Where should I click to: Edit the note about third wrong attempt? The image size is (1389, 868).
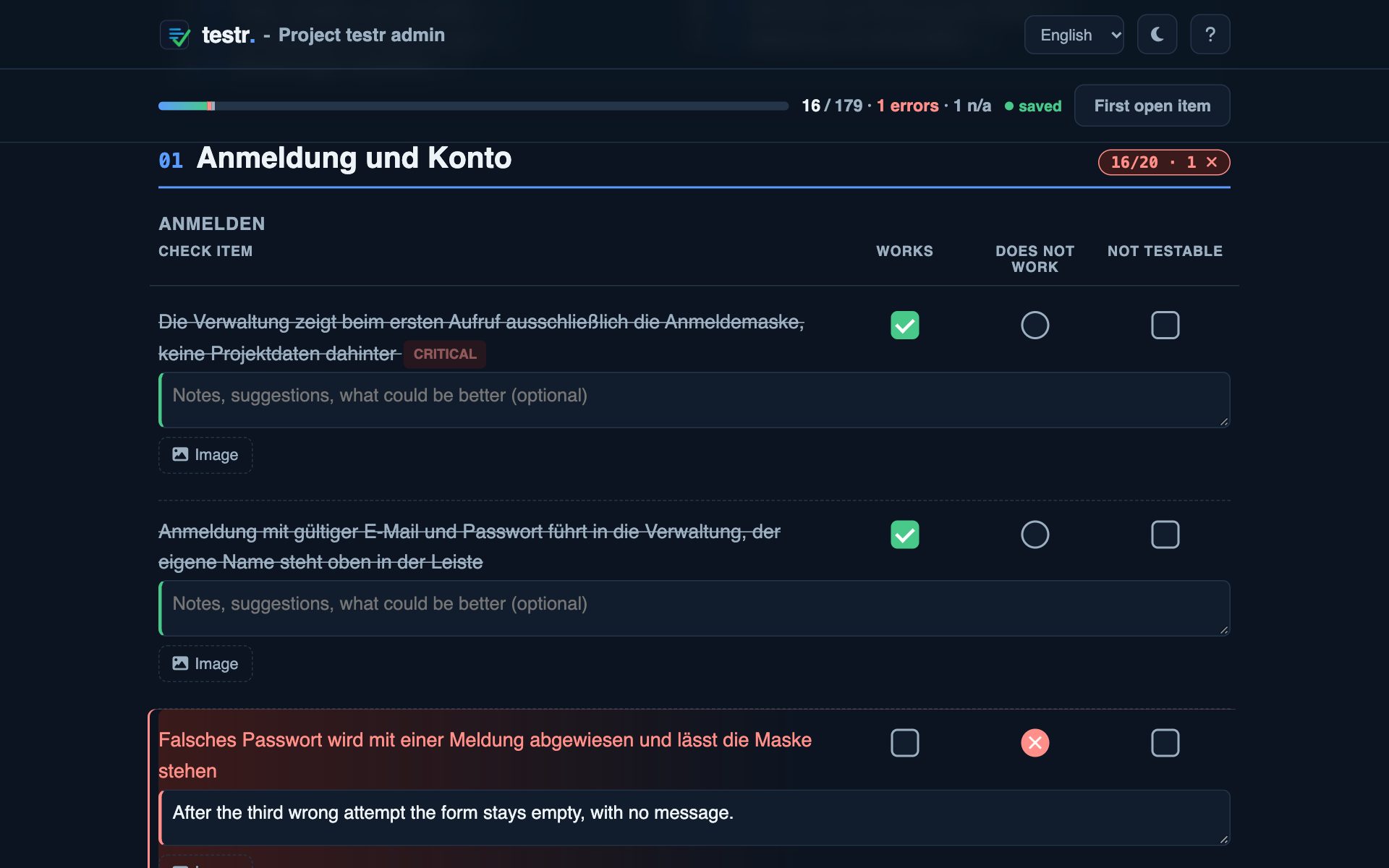click(694, 817)
